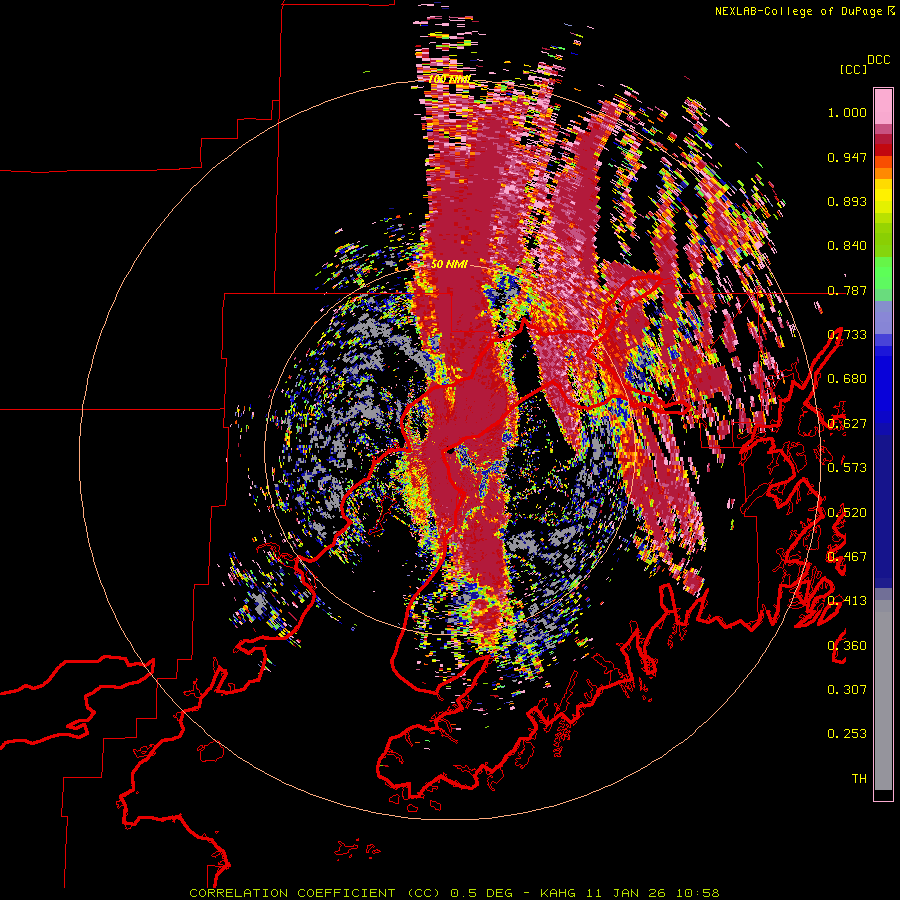900x900 pixels.
Task: Select the 0.467 legend value
Action: tap(847, 556)
